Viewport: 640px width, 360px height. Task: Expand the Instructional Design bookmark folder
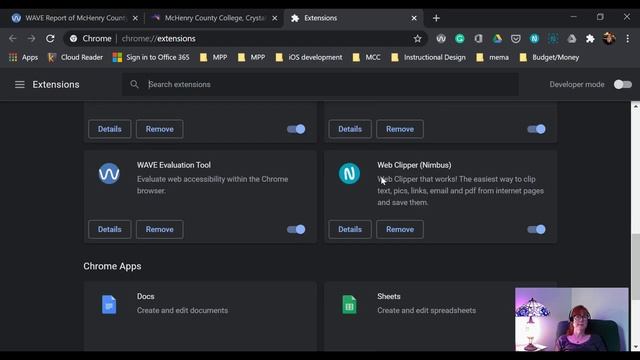(x=428, y=58)
